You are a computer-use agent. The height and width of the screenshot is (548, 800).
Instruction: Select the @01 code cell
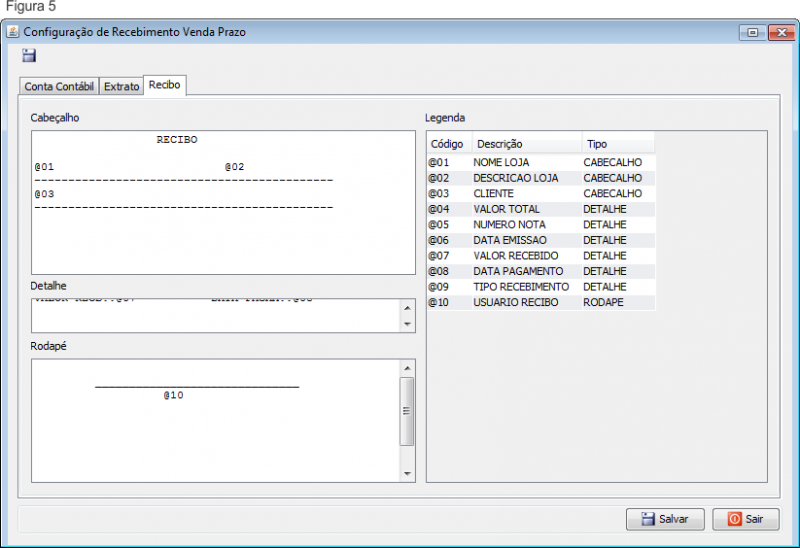(449, 162)
